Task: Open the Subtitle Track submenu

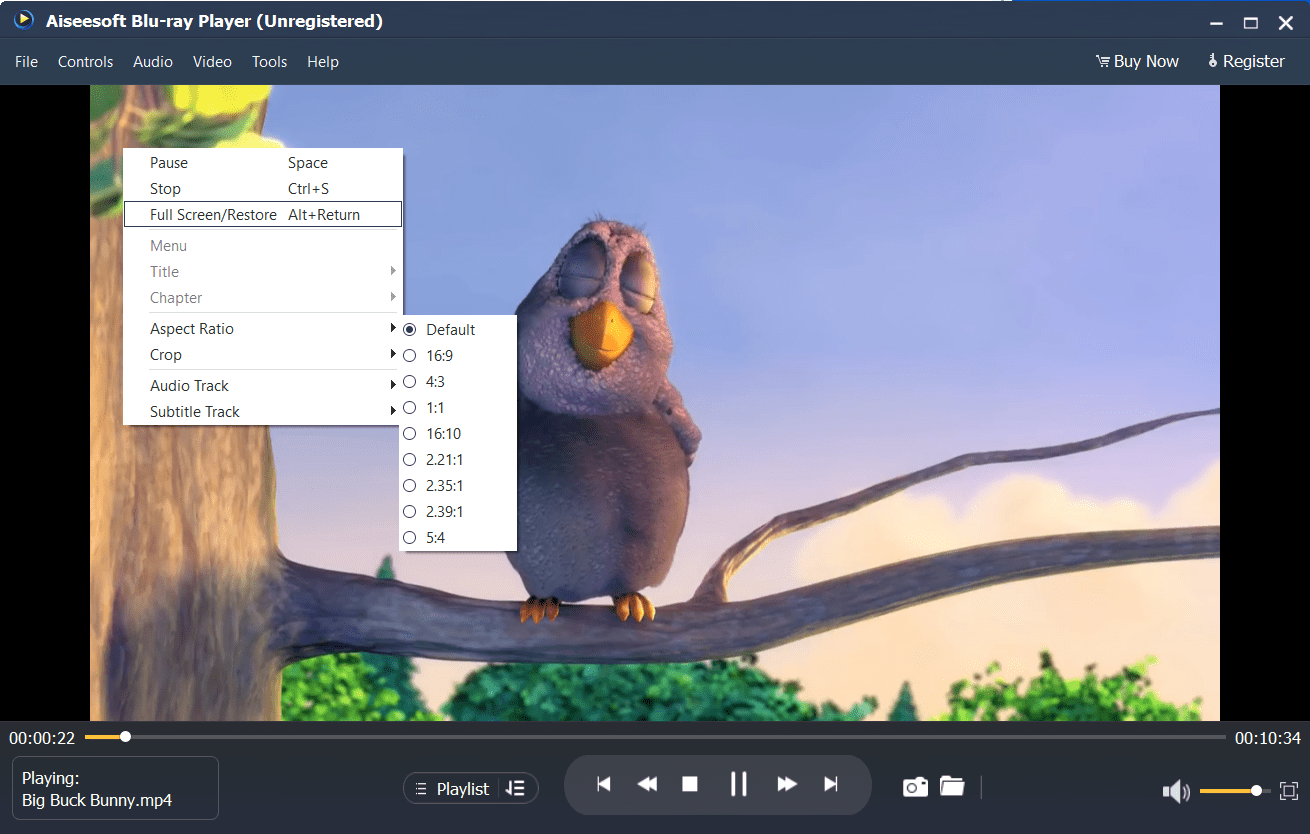Action: pyautogui.click(x=262, y=411)
